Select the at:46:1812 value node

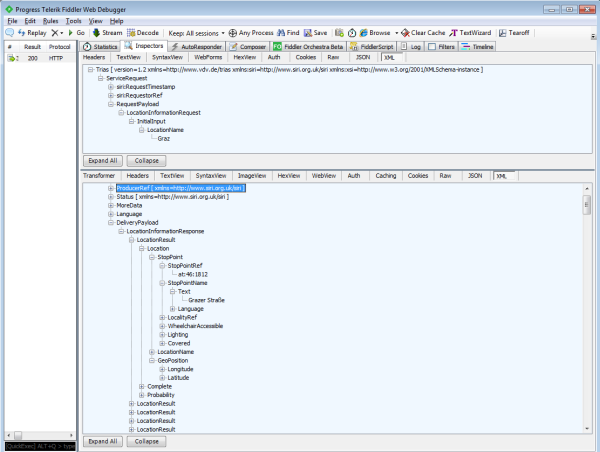point(193,274)
